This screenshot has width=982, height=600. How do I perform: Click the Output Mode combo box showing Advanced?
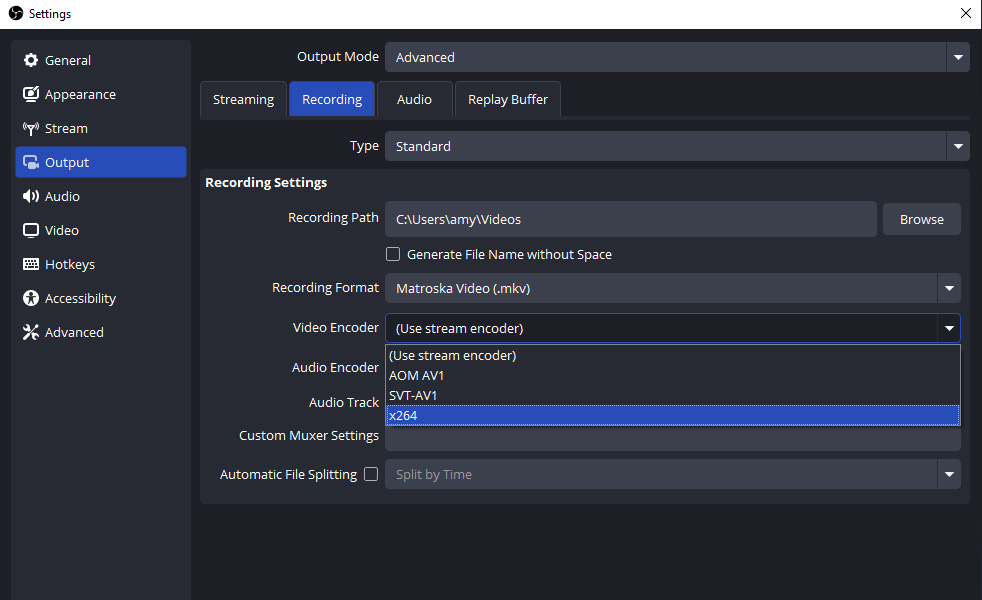677,57
